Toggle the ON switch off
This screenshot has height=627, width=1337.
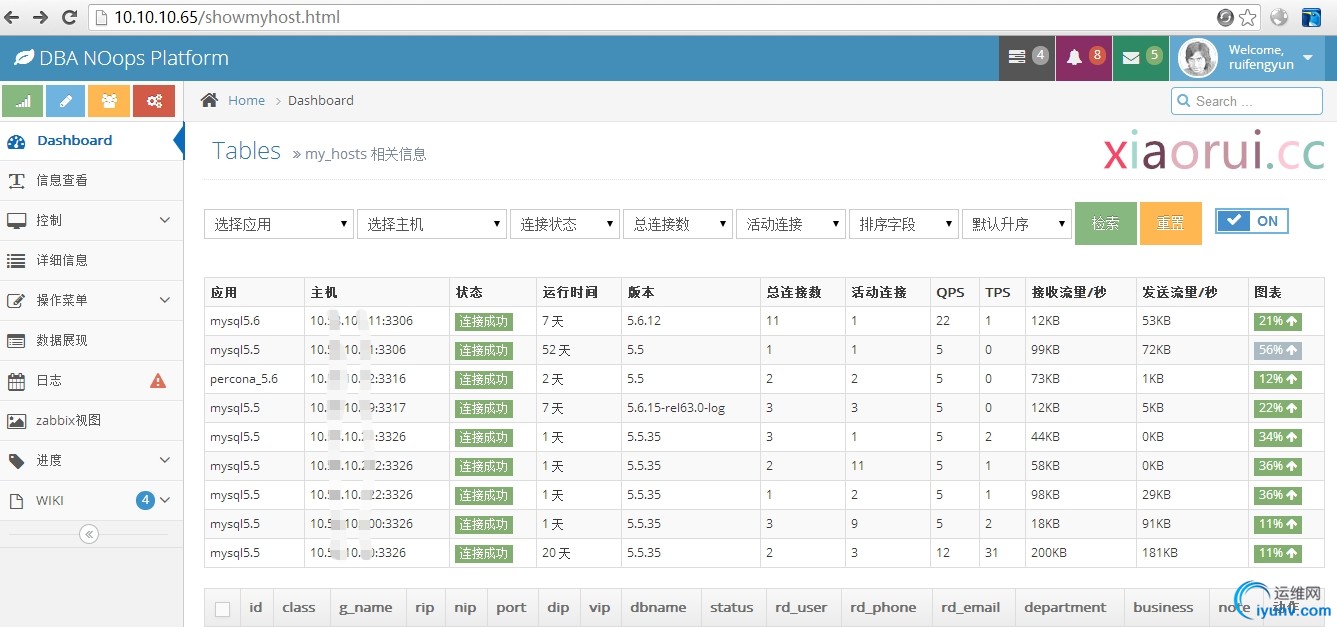pyautogui.click(x=1252, y=221)
